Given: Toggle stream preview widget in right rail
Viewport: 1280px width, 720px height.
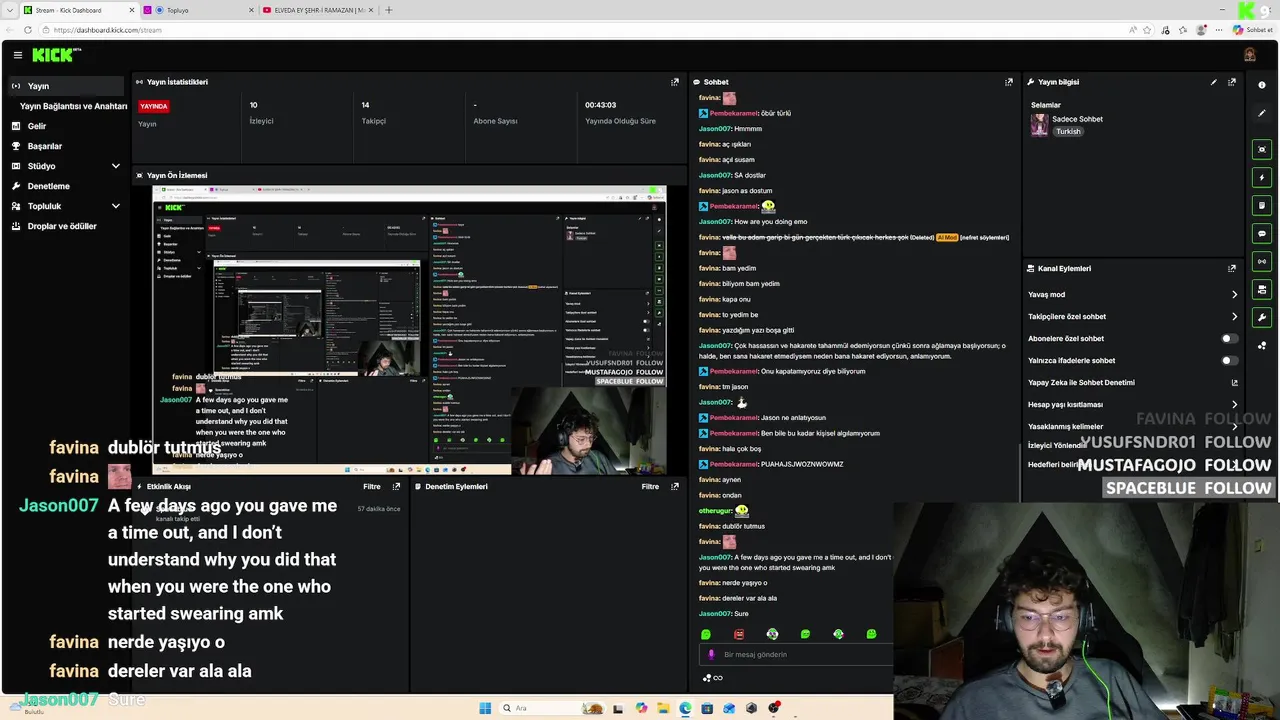Looking at the screenshot, I should pos(1262,149).
